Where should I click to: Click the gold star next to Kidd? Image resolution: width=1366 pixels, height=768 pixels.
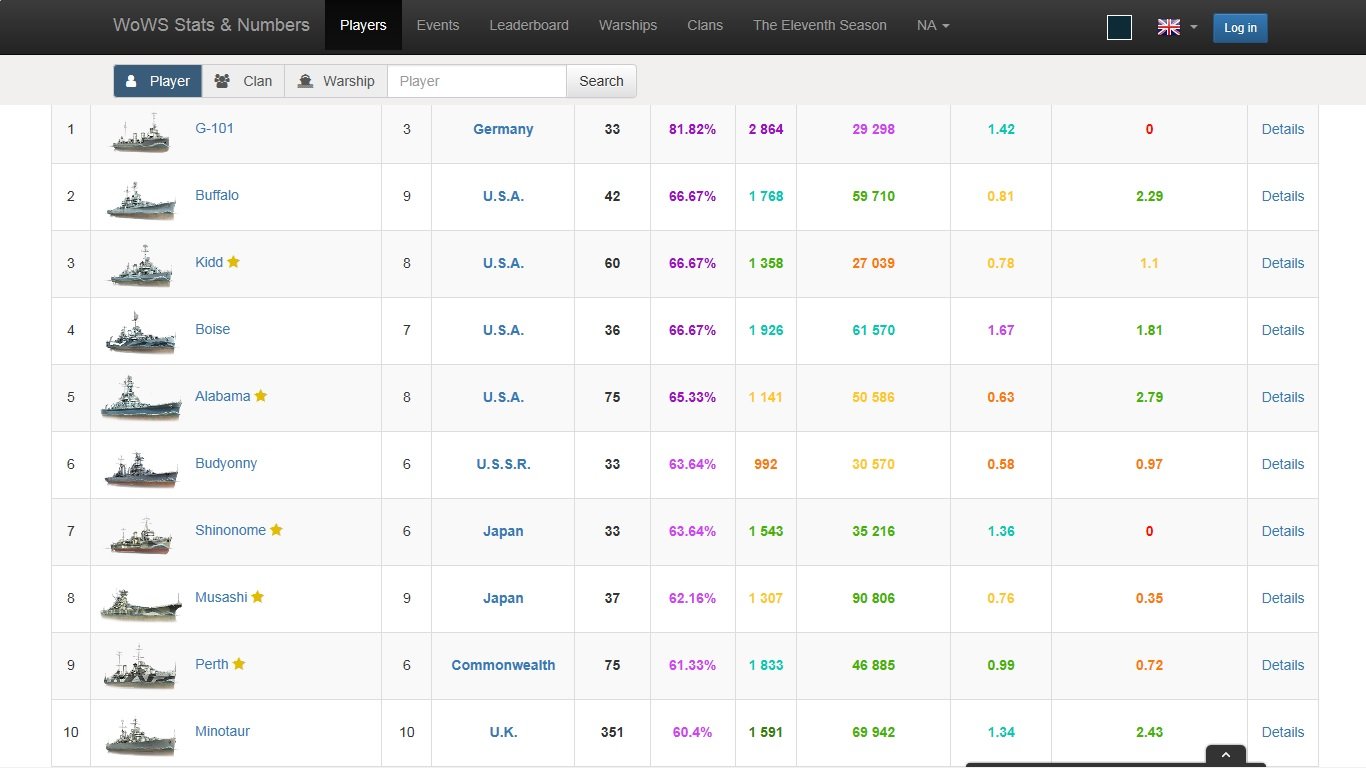234,262
